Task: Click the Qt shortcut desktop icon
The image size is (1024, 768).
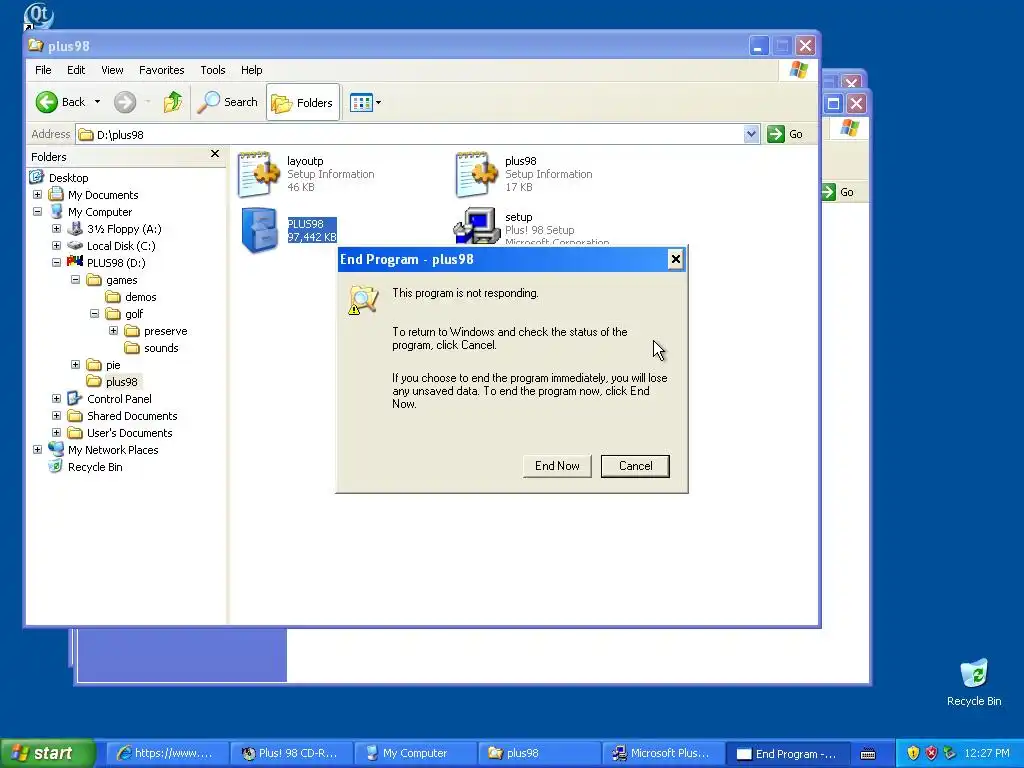Action: pyautogui.click(x=38, y=15)
